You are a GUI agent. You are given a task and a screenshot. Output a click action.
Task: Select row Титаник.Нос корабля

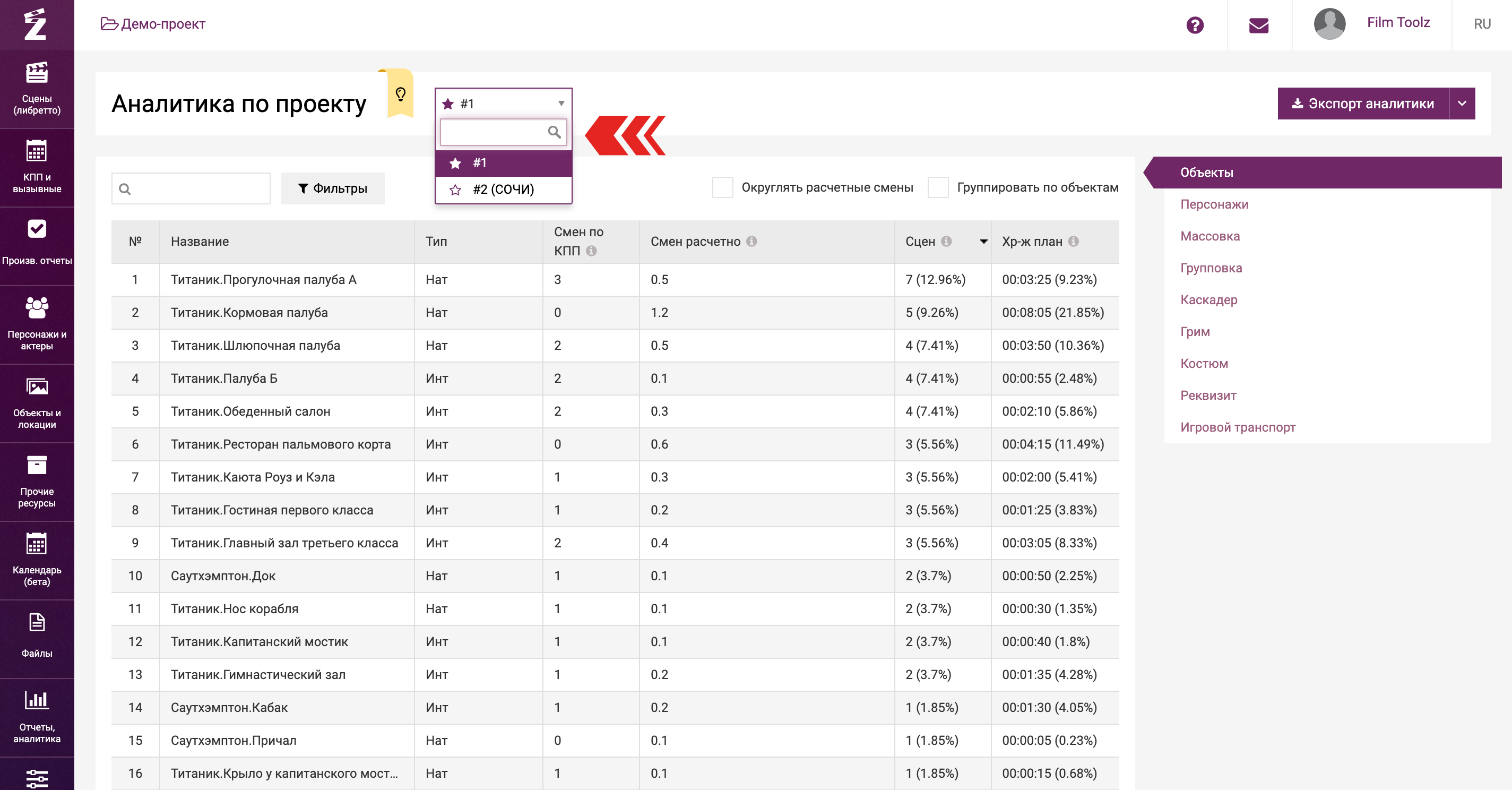coord(615,608)
